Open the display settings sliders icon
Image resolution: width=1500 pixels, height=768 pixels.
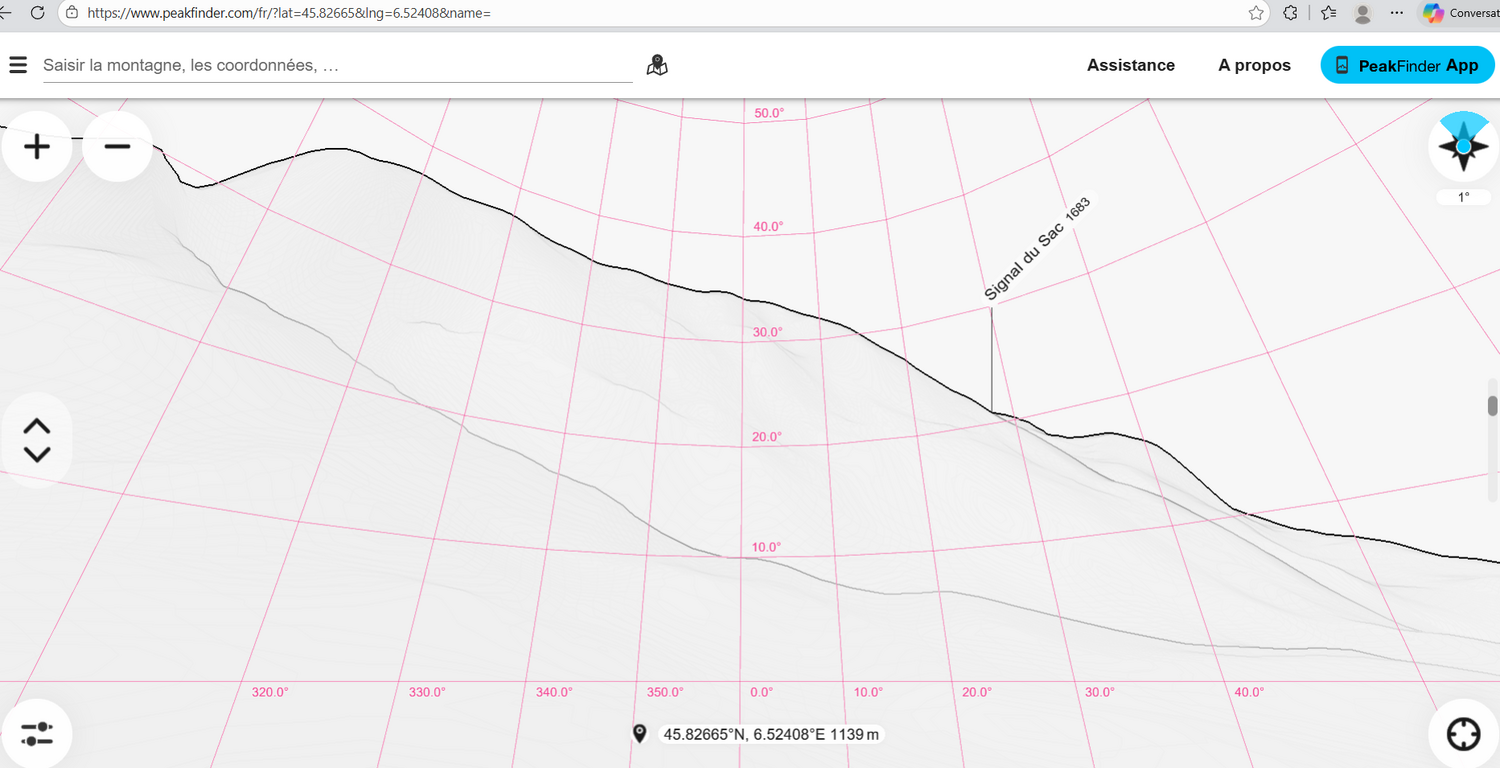37,733
